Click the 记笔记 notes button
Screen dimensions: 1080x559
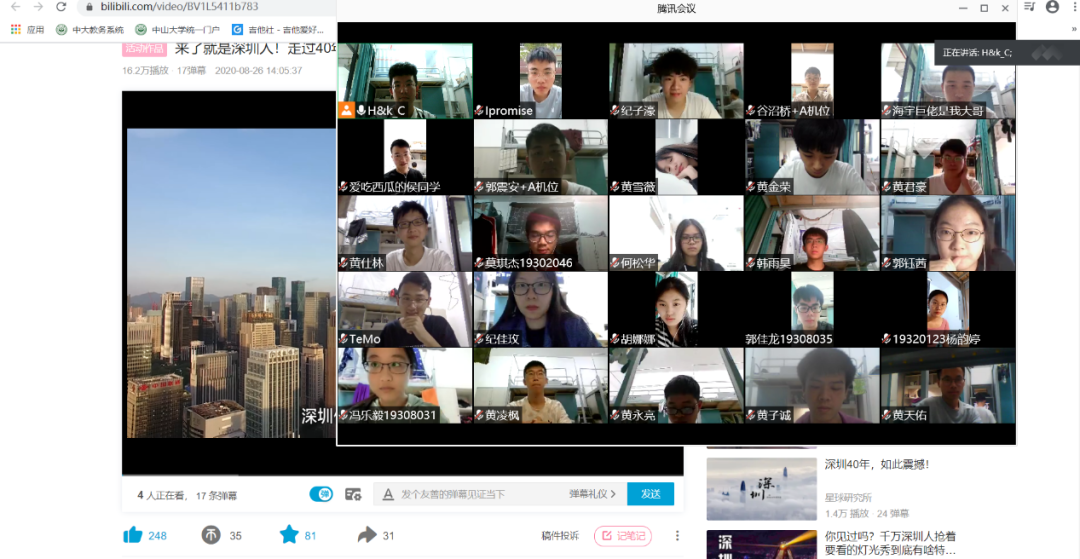pos(623,536)
